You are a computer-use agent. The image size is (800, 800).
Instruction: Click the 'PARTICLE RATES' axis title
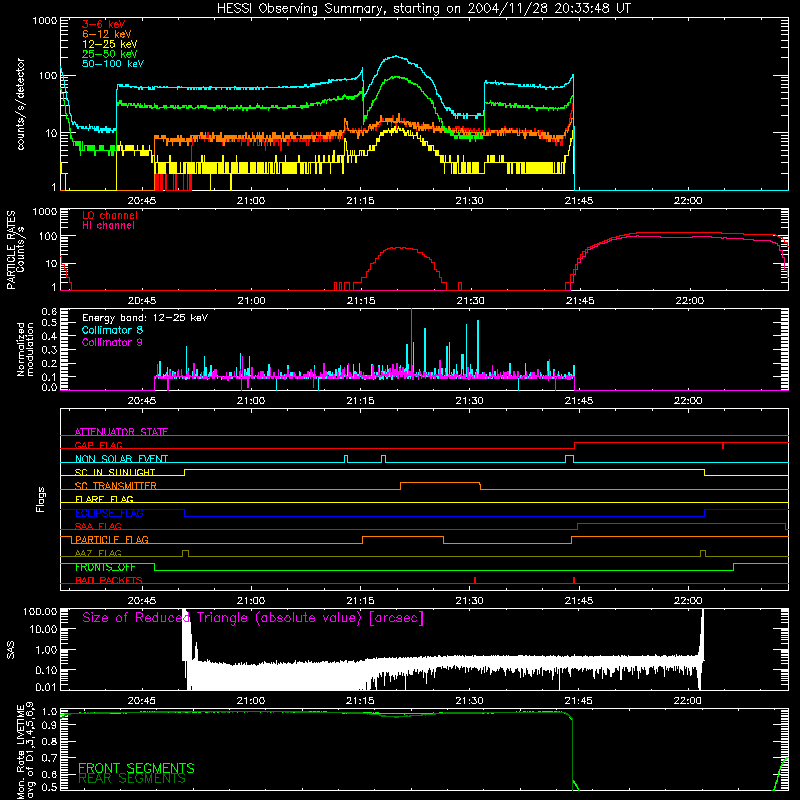click(11, 250)
